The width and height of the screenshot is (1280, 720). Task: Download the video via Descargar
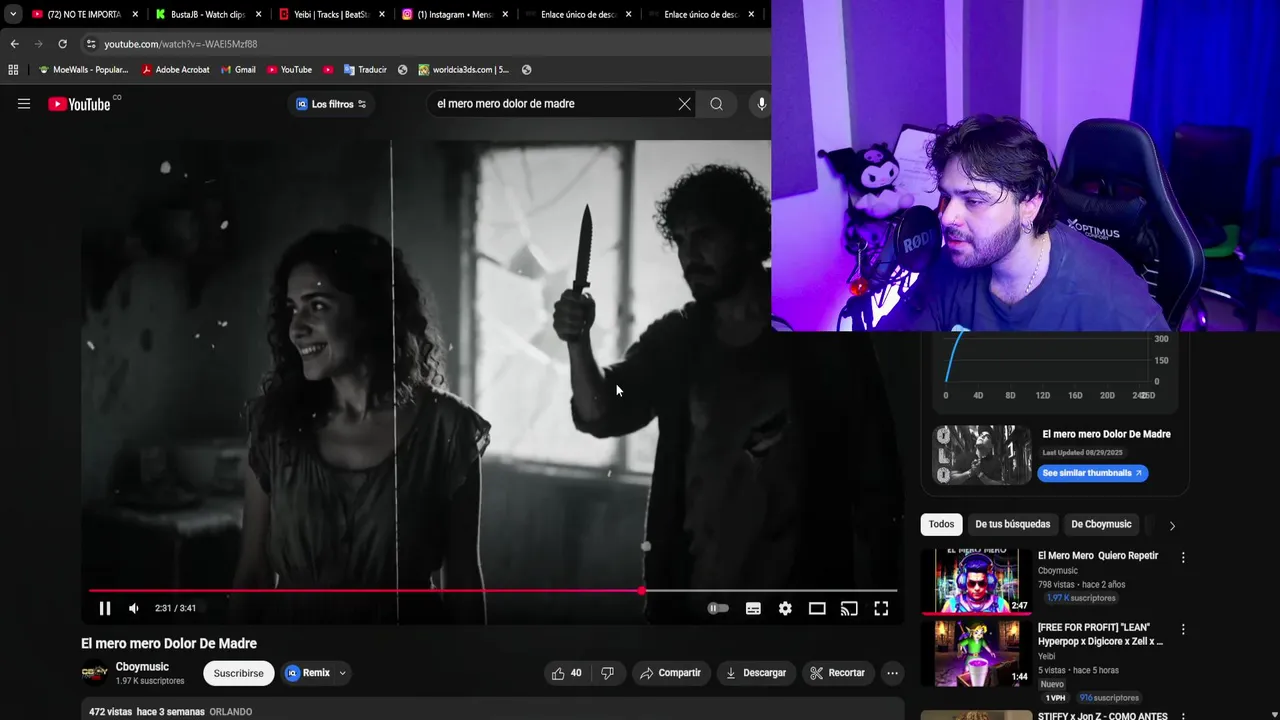click(756, 673)
